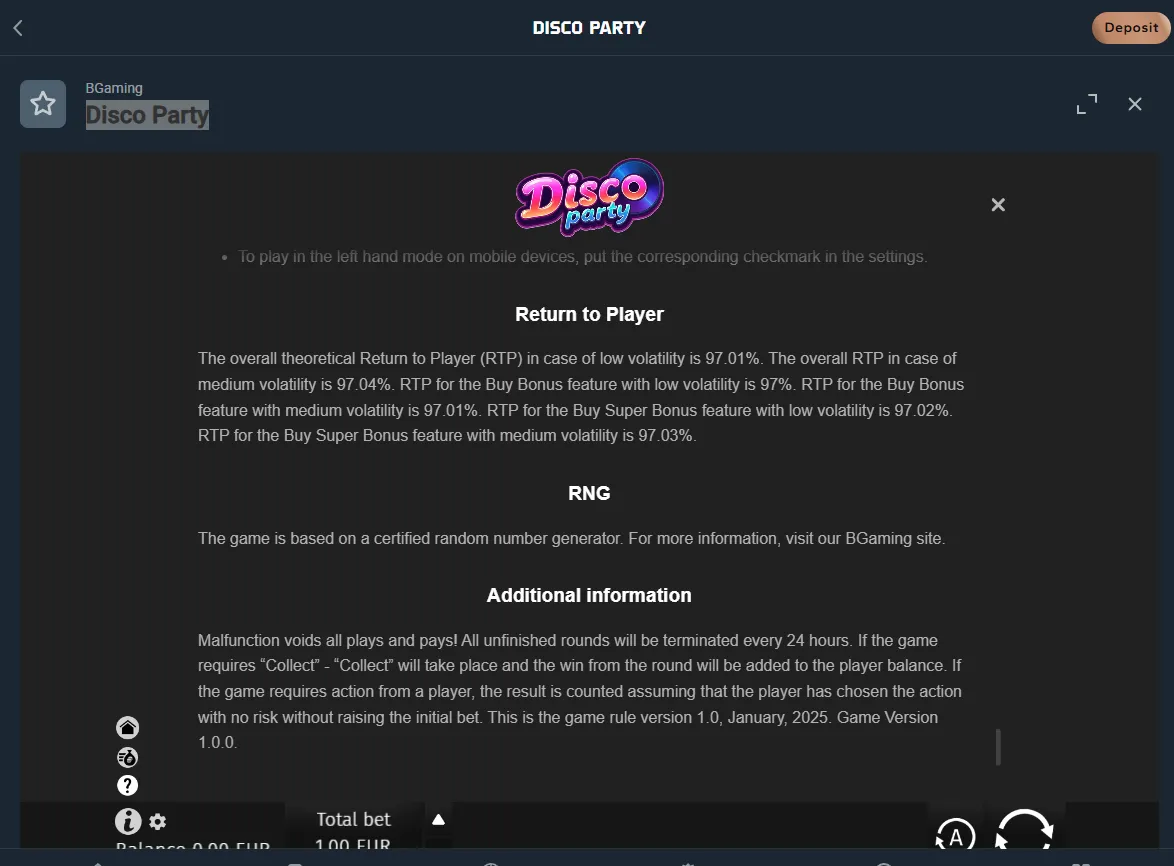Spin the reels with the spin button
The height and width of the screenshot is (866, 1174).
1024,829
